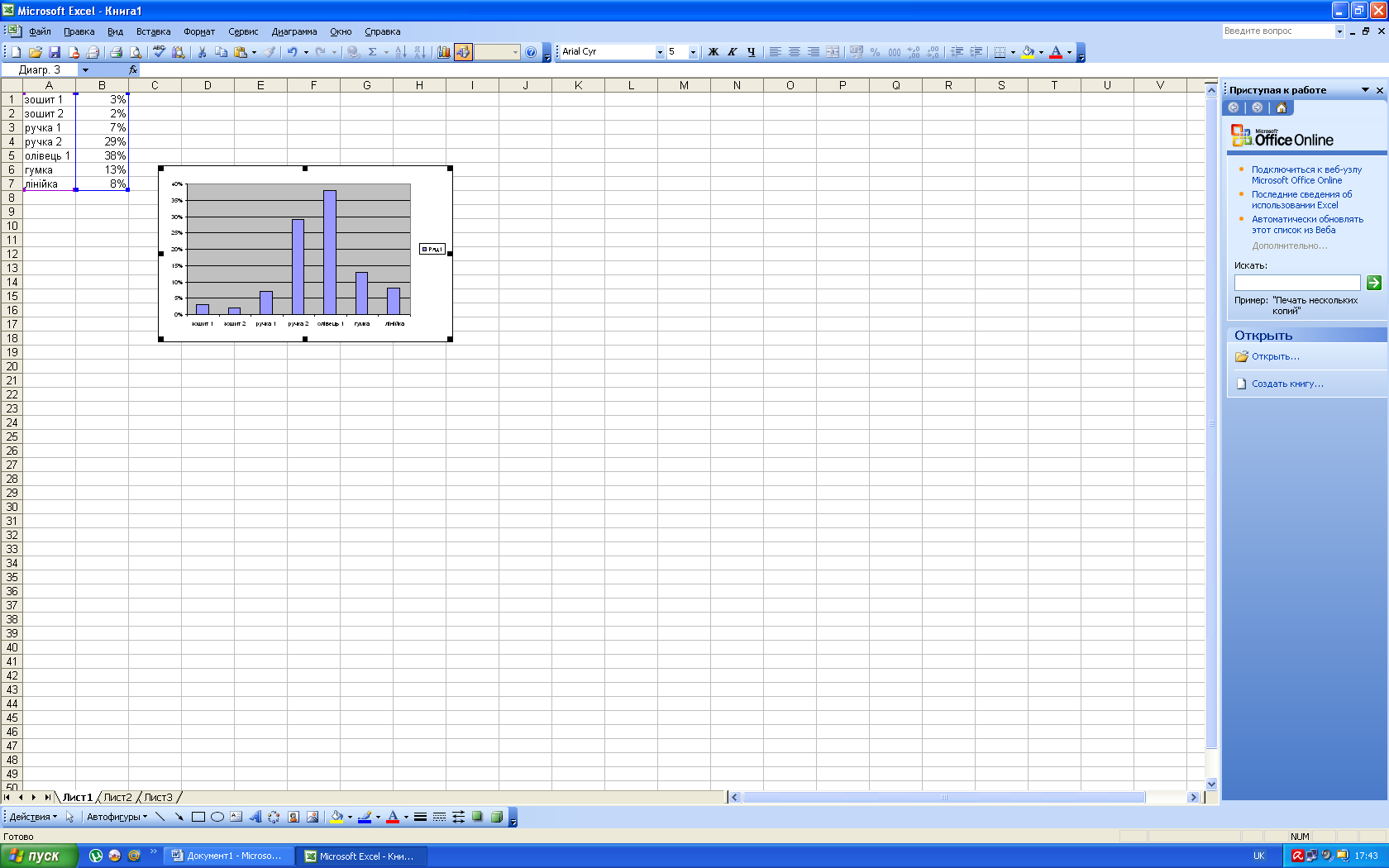Click the Создать книгу... link
Viewport: 1389px width, 868px height.
[x=1287, y=384]
